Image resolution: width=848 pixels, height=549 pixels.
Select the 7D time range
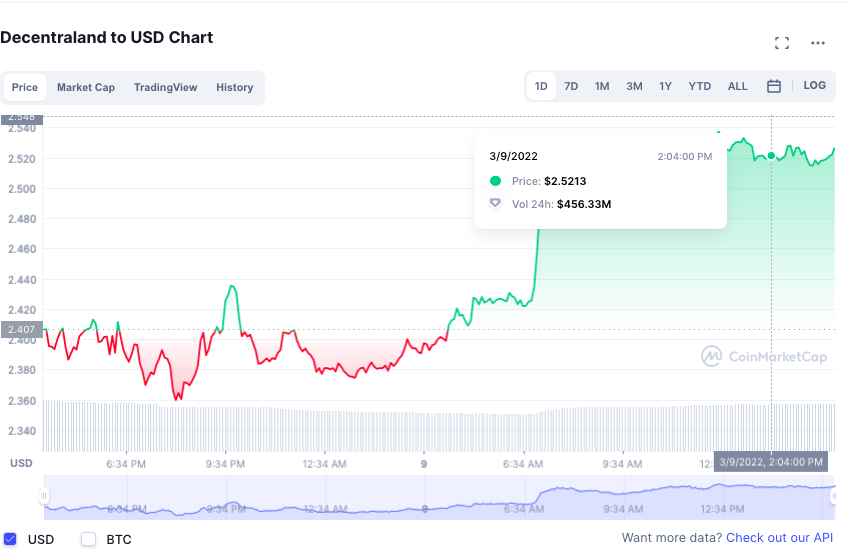[x=571, y=86]
